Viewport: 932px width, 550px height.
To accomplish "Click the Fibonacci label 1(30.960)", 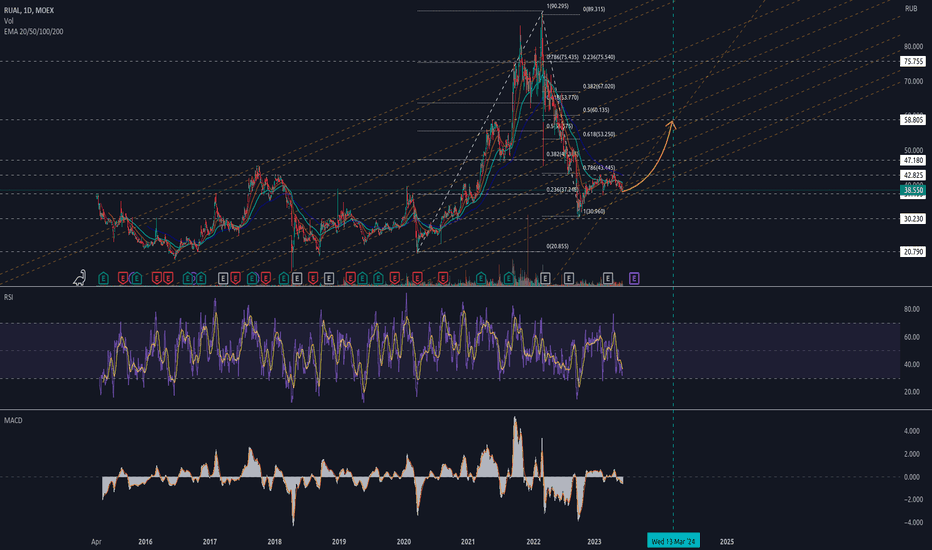I will click(x=593, y=211).
